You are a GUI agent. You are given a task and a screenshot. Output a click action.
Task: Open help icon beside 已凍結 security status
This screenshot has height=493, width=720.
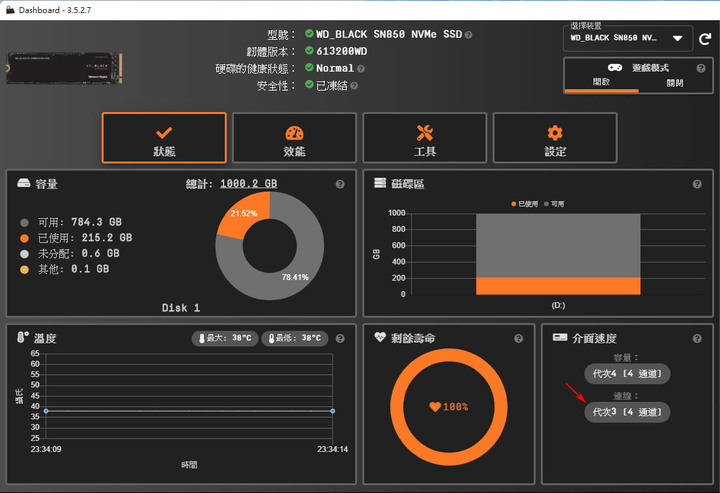coord(354,86)
